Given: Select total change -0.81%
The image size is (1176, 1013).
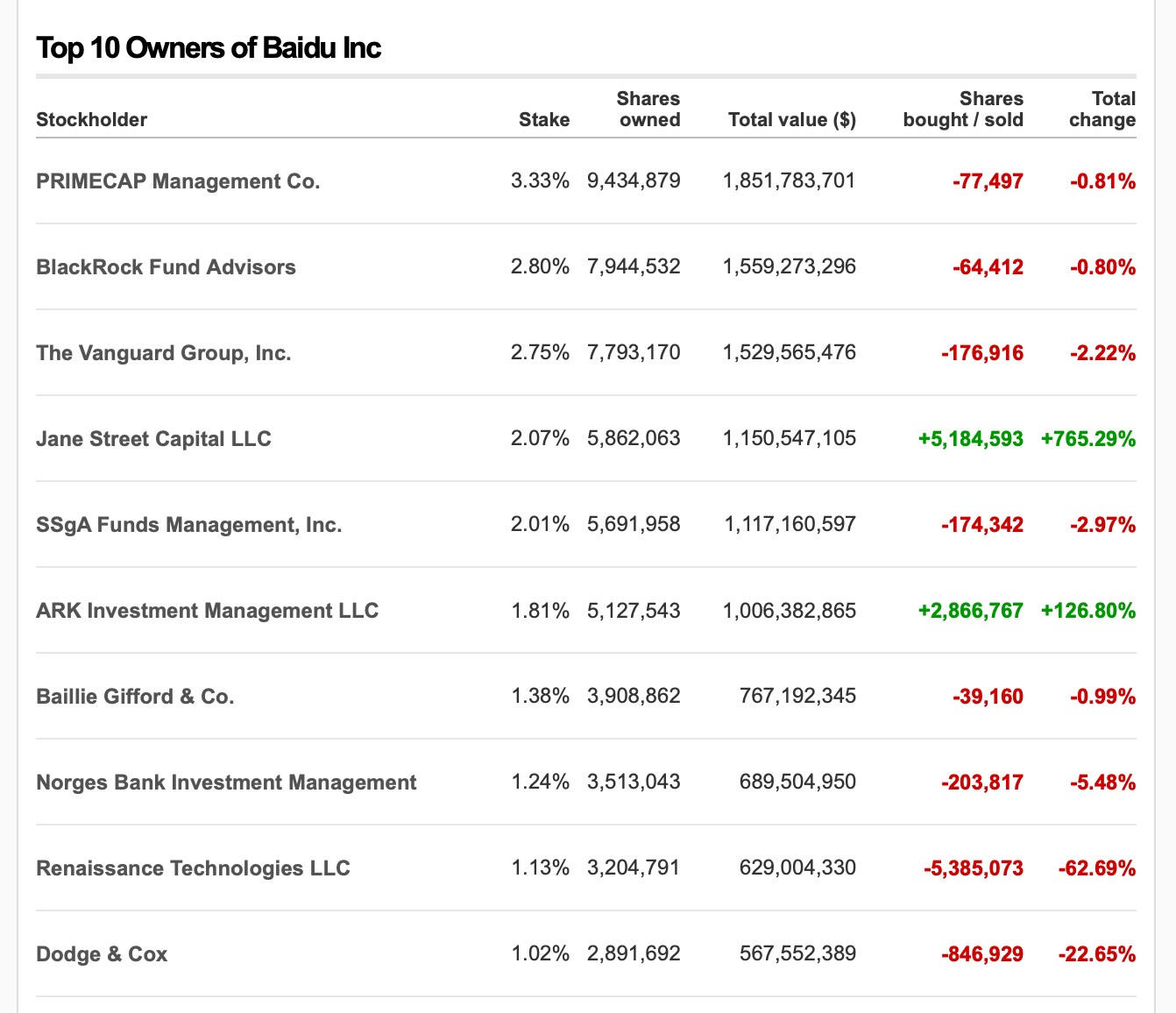Looking at the screenshot, I should [x=1102, y=181].
